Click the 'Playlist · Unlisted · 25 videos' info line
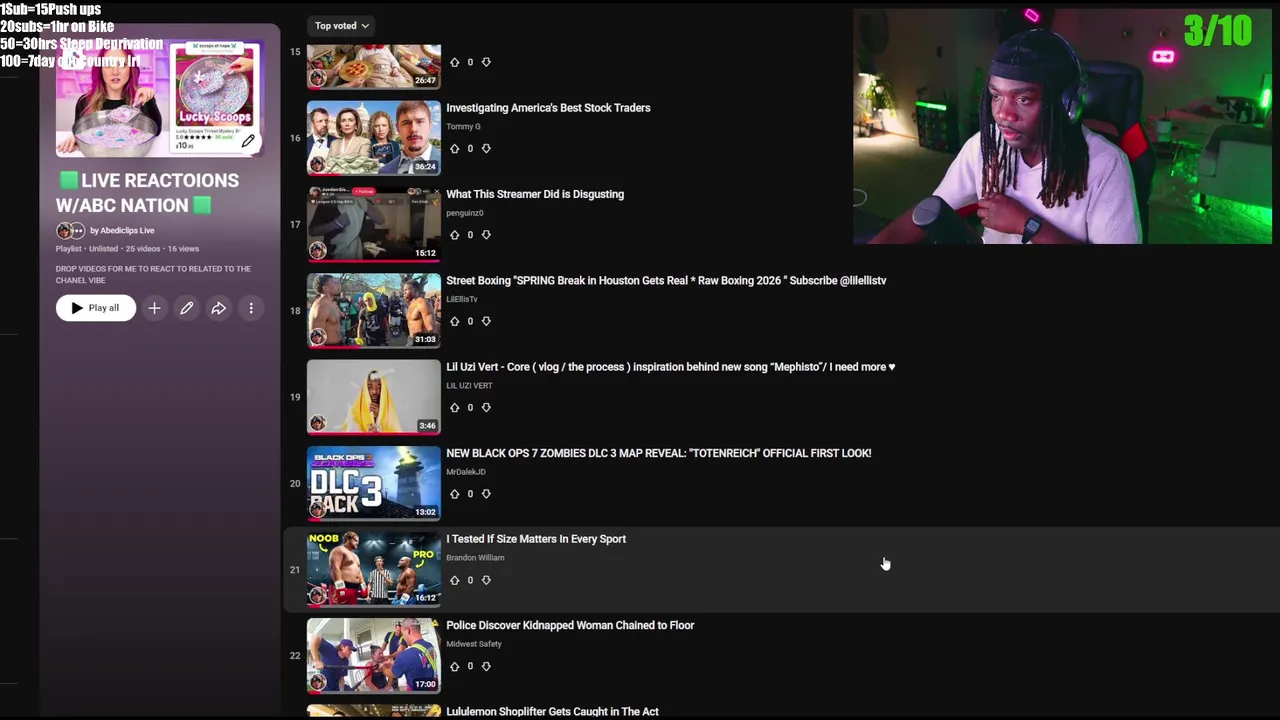 [x=127, y=249]
